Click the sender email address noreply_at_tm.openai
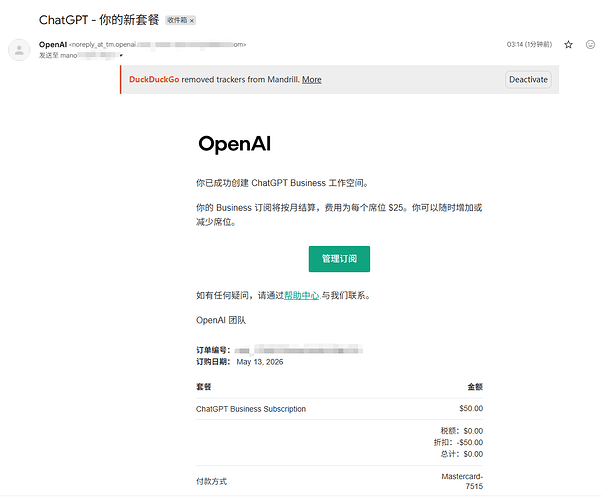This screenshot has width=601, height=500. coord(157,44)
